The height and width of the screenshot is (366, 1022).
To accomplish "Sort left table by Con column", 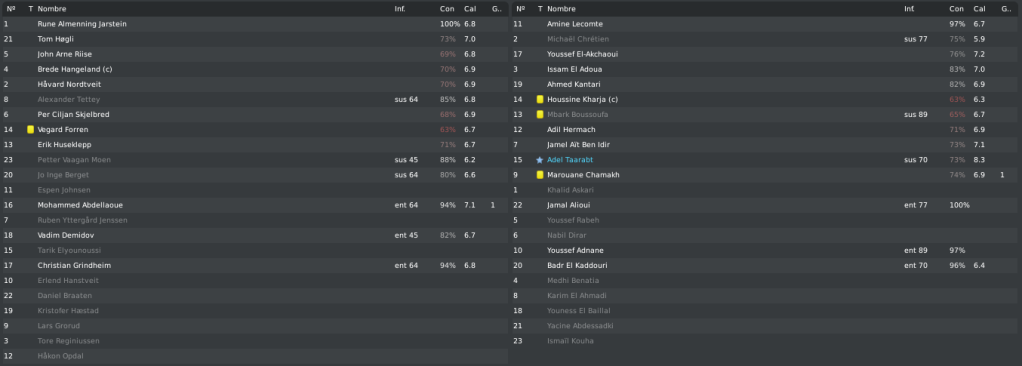I will [x=446, y=9].
